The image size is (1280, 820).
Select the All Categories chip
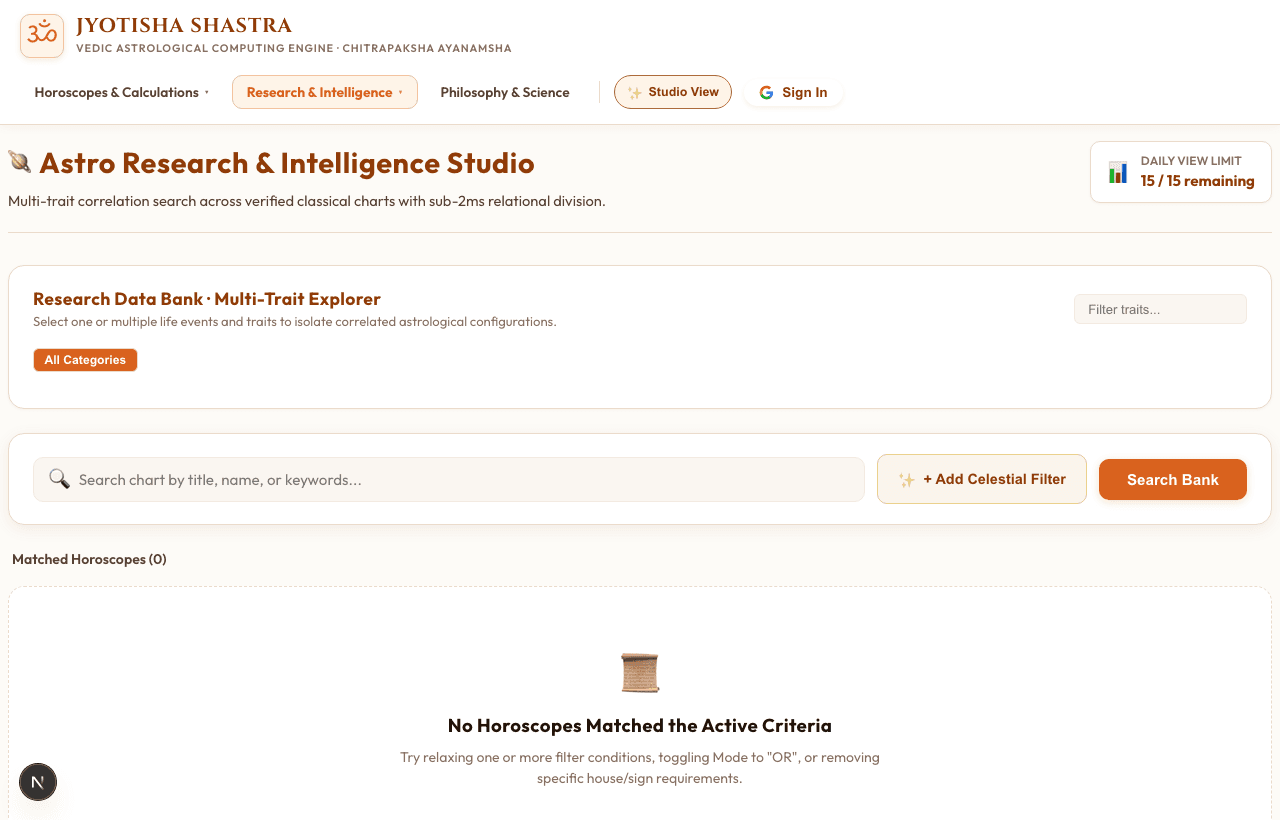(85, 360)
